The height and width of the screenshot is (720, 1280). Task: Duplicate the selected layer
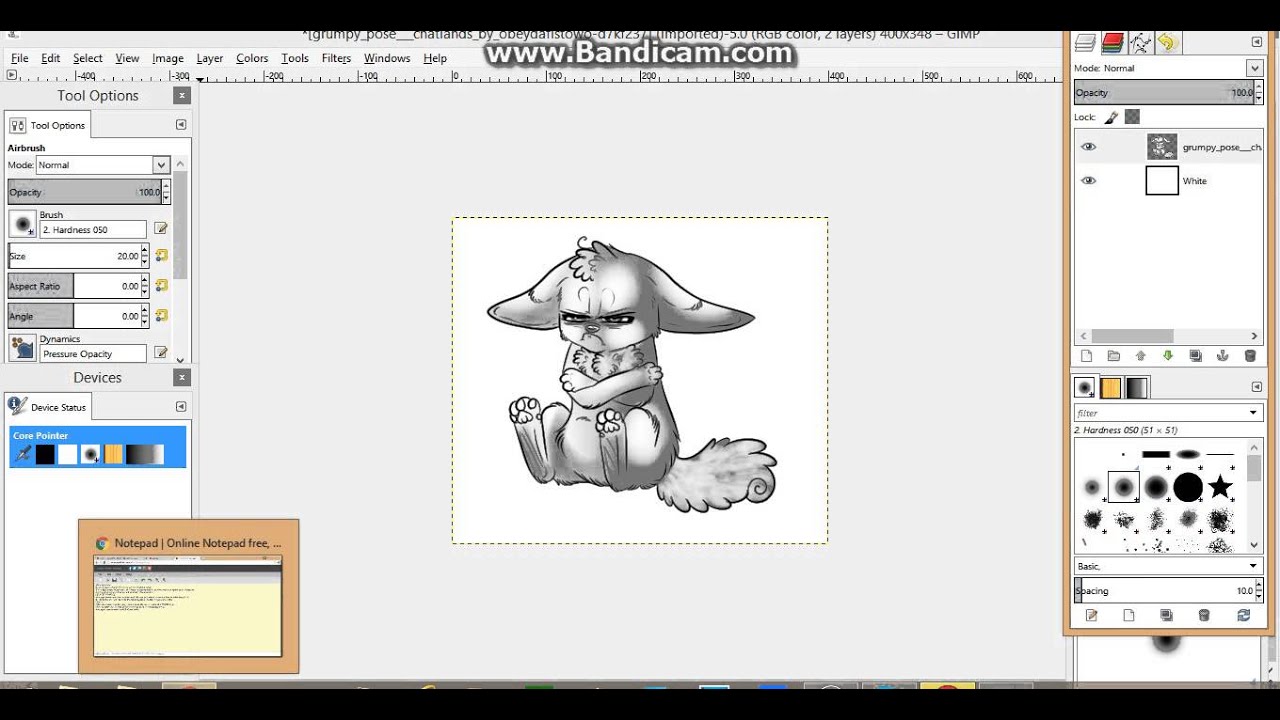(x=1195, y=356)
